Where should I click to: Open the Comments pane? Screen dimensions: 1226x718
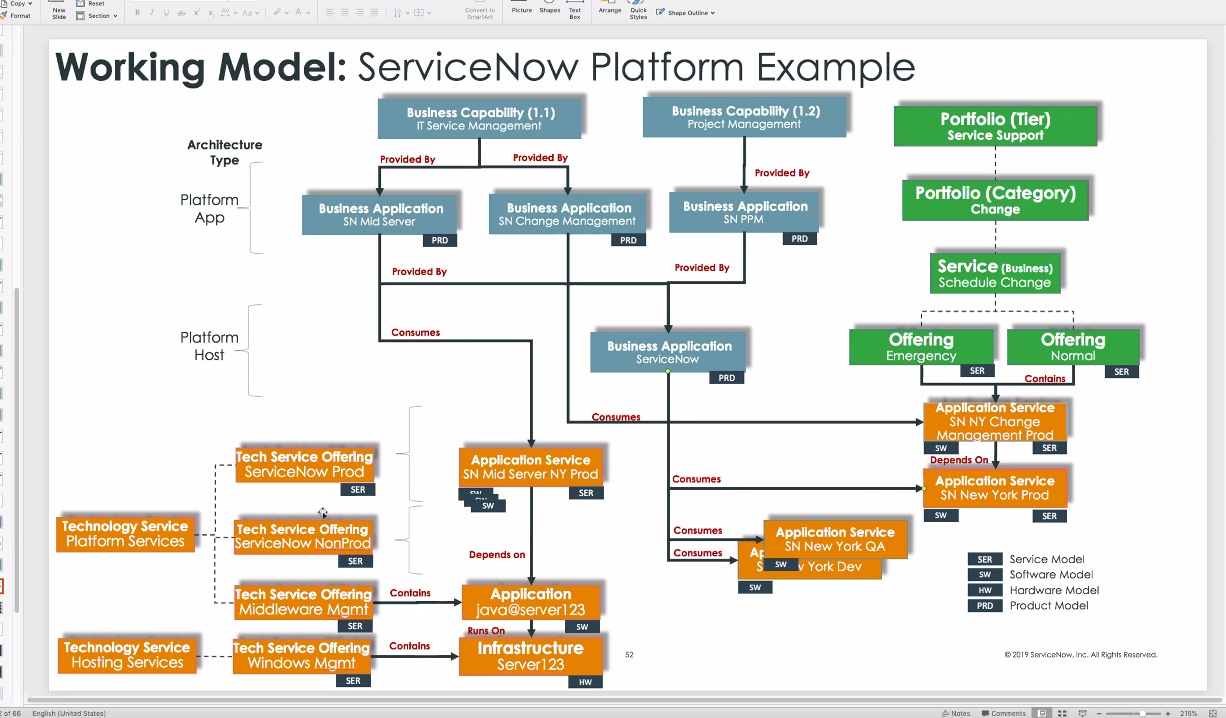coord(1003,713)
